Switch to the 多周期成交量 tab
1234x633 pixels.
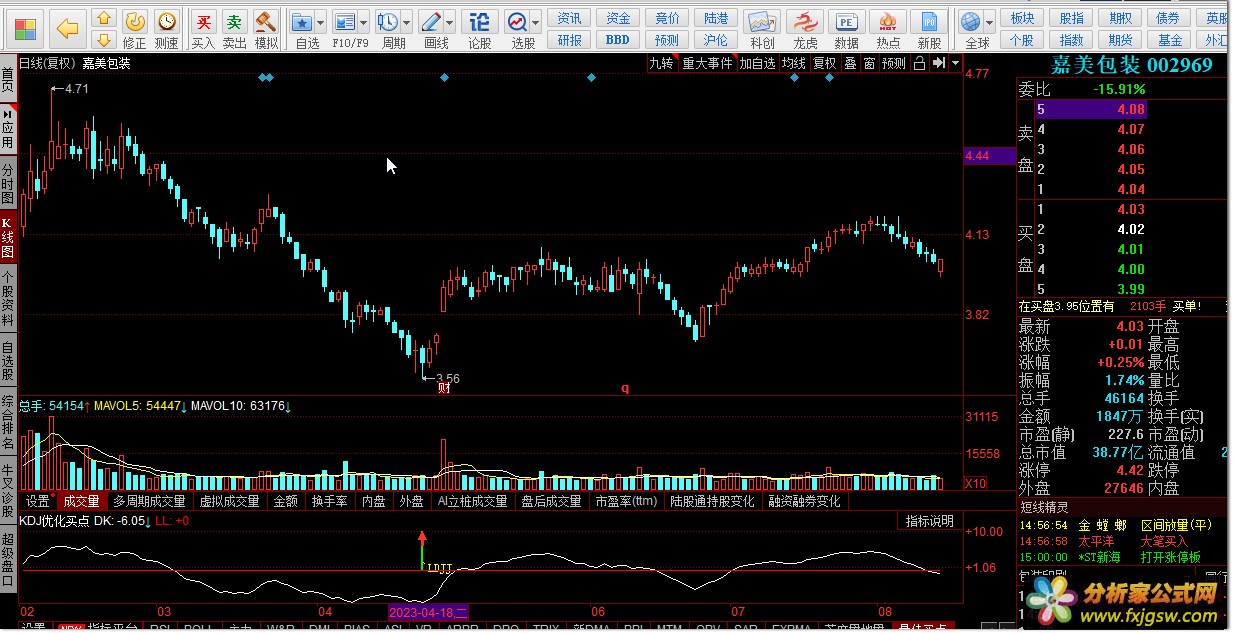tap(149, 501)
